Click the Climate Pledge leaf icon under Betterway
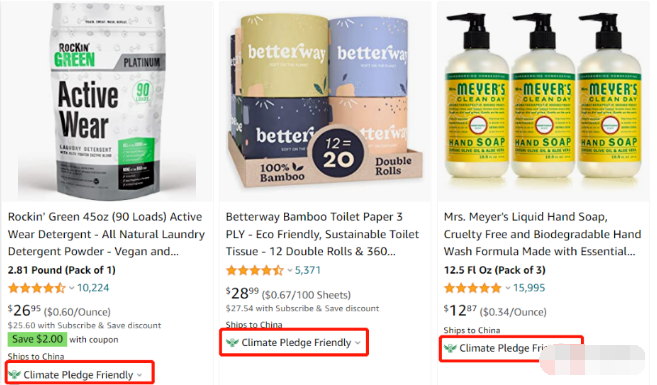The height and width of the screenshot is (385, 657). [233, 342]
